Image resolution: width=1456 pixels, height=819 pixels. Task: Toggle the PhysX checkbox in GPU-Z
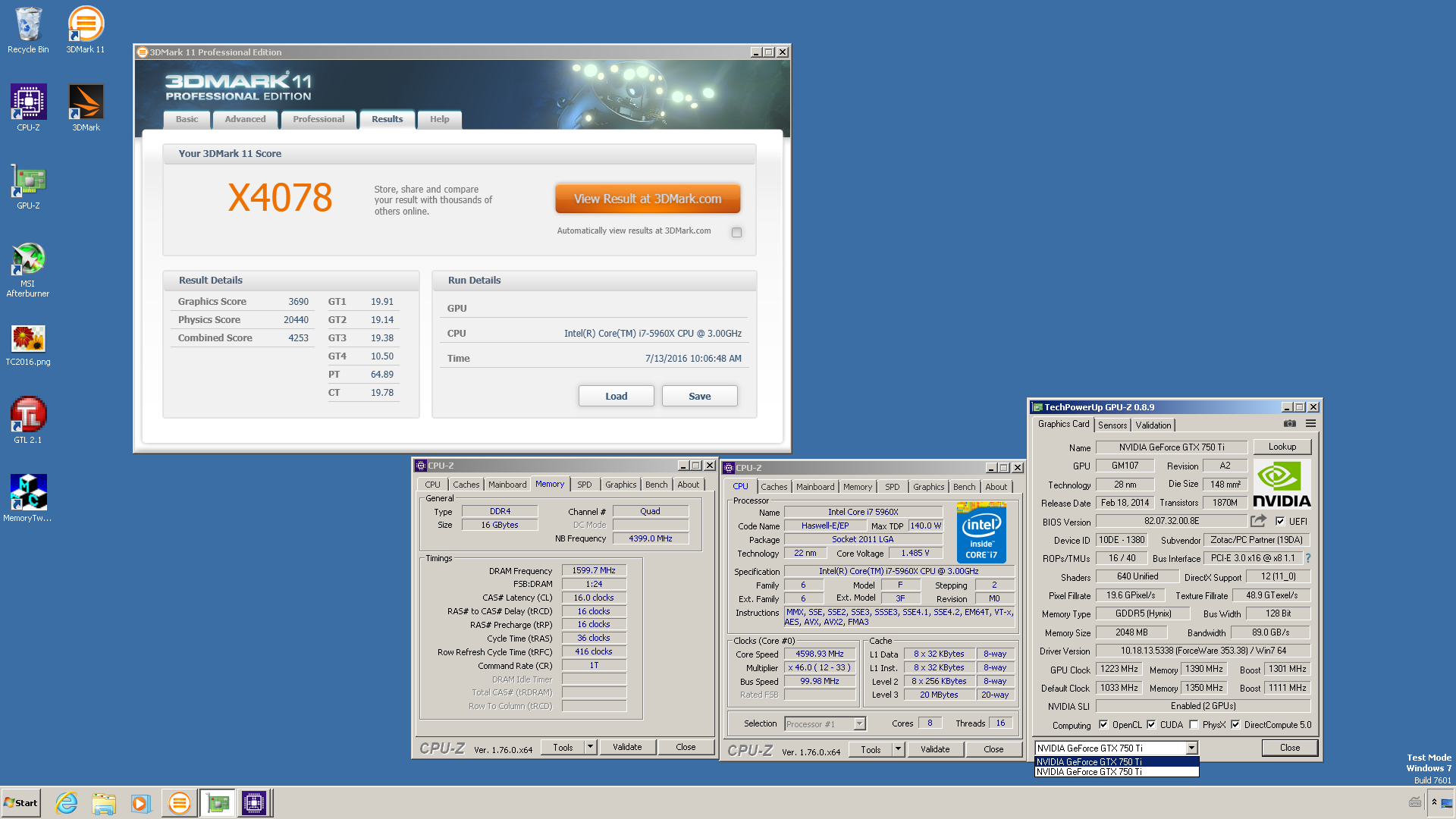1194,724
